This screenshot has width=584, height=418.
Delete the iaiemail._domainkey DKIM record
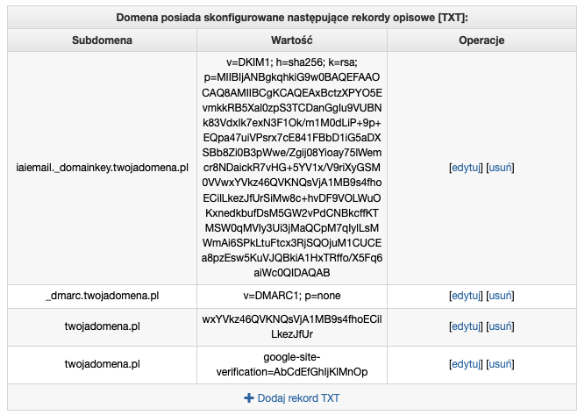pos(500,168)
